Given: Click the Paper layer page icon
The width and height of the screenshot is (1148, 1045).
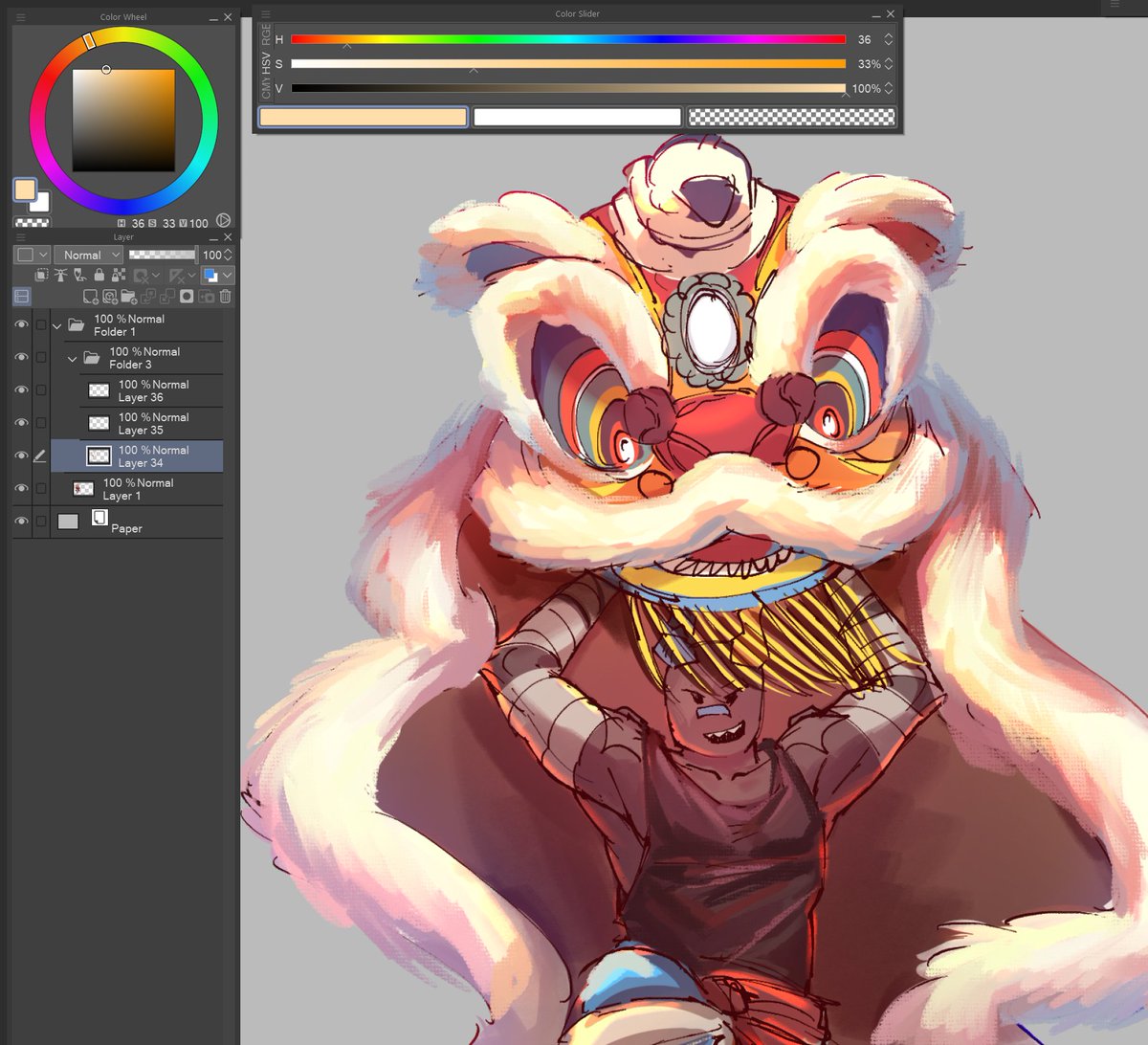Looking at the screenshot, I should point(99,518).
